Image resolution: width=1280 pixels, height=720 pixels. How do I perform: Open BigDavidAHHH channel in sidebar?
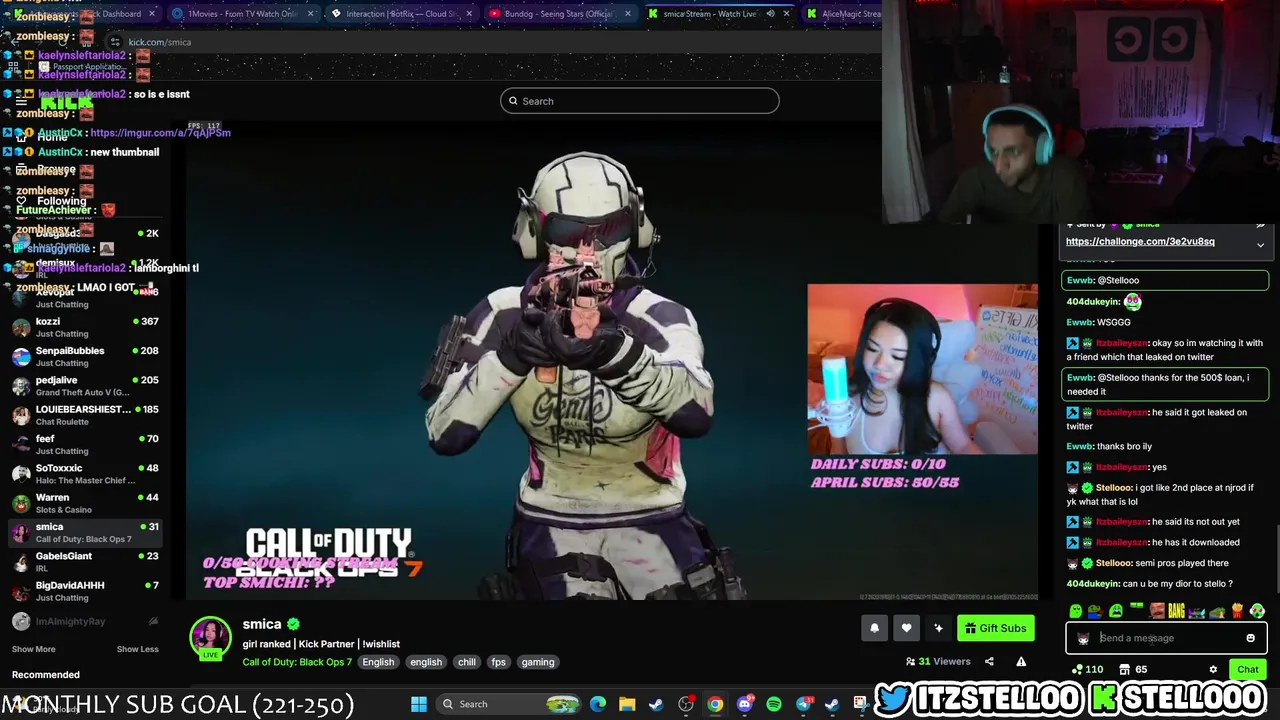tap(85, 591)
